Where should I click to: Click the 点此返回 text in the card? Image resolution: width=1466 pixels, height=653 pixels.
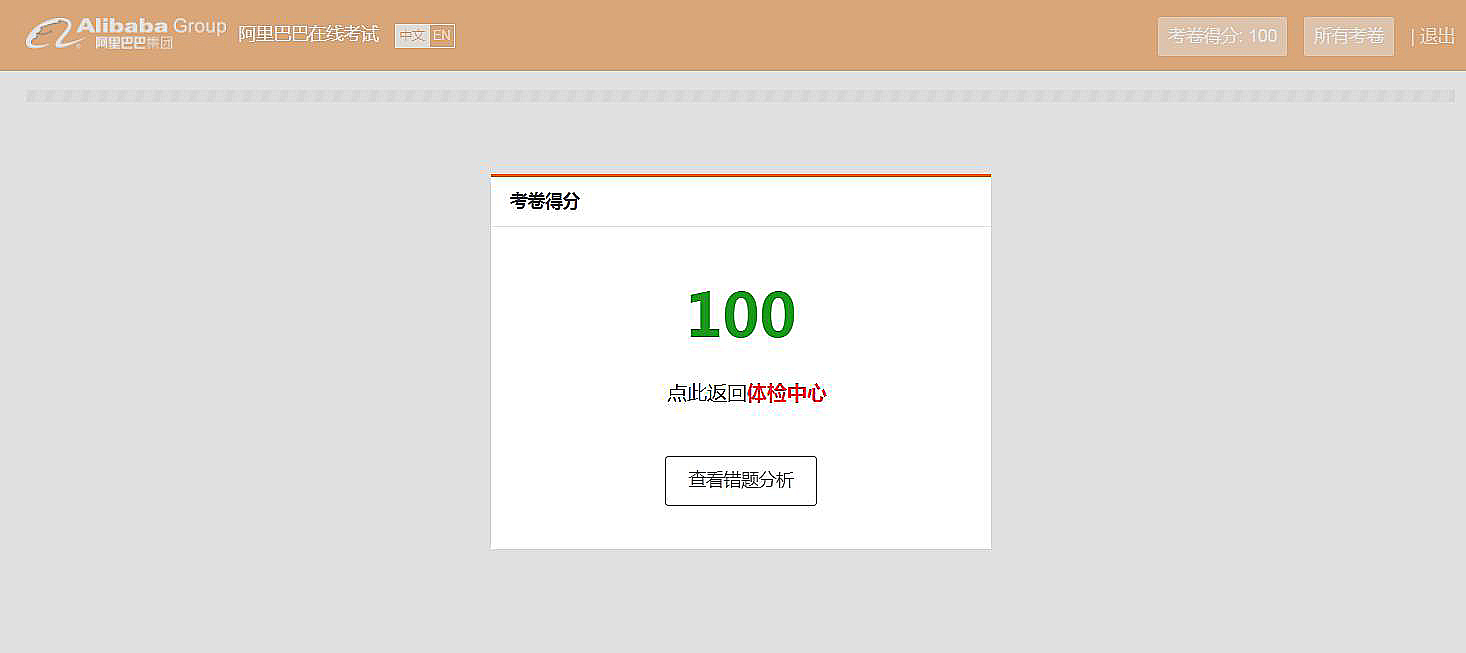click(706, 393)
